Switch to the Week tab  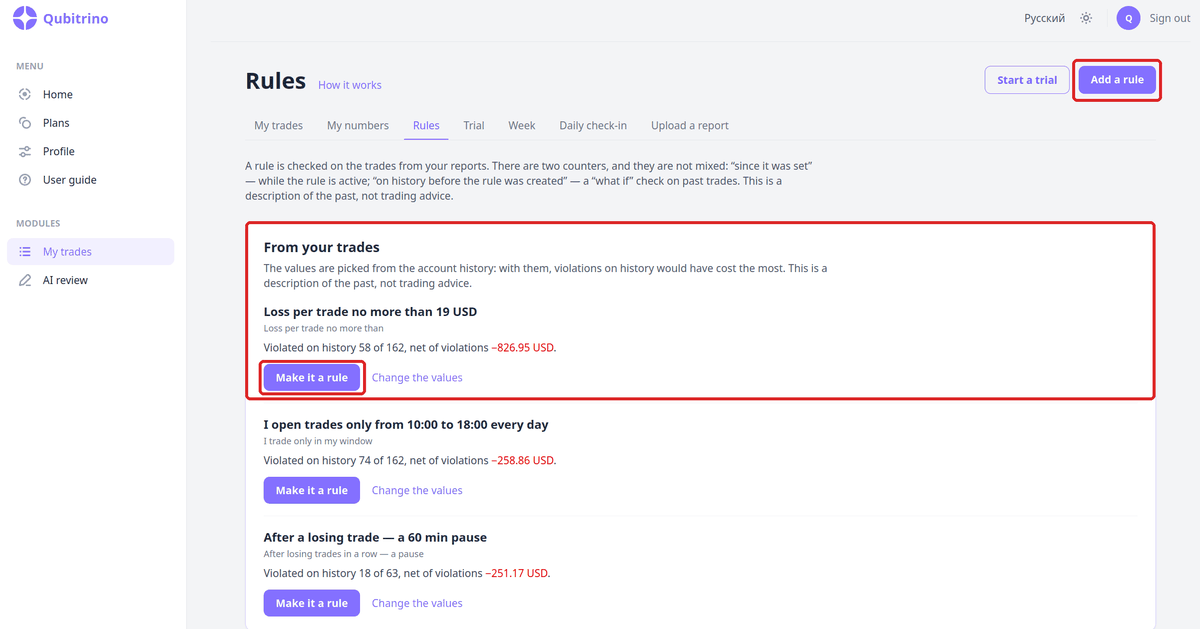[x=522, y=126]
